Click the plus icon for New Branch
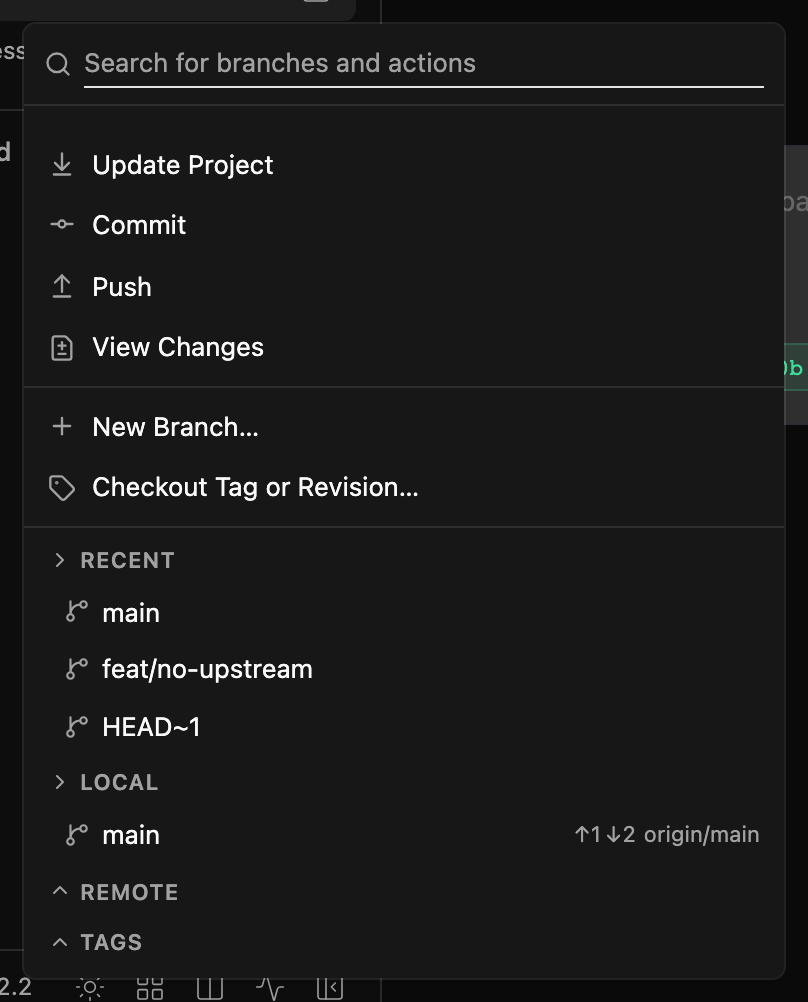Screen dimensions: 808x1002 click(62, 426)
